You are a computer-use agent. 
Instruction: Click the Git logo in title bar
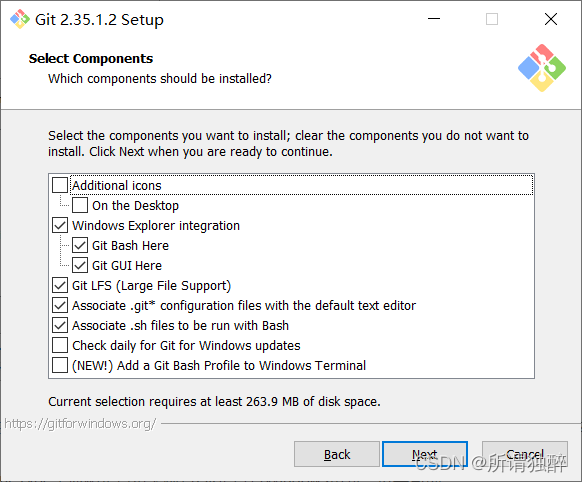[20, 19]
